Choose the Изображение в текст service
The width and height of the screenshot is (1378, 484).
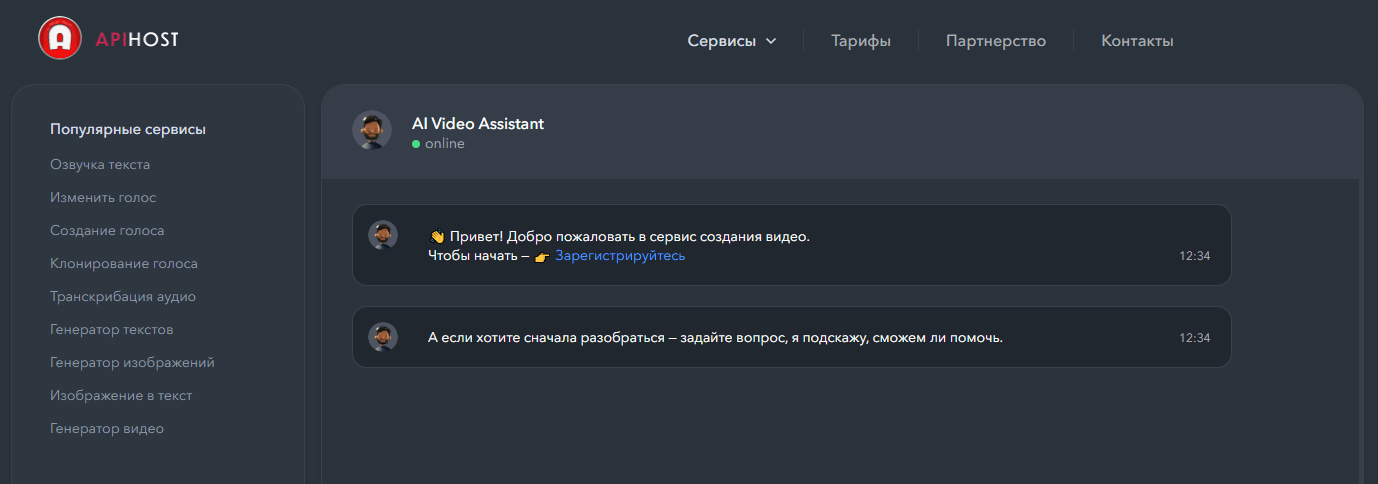[x=121, y=396]
